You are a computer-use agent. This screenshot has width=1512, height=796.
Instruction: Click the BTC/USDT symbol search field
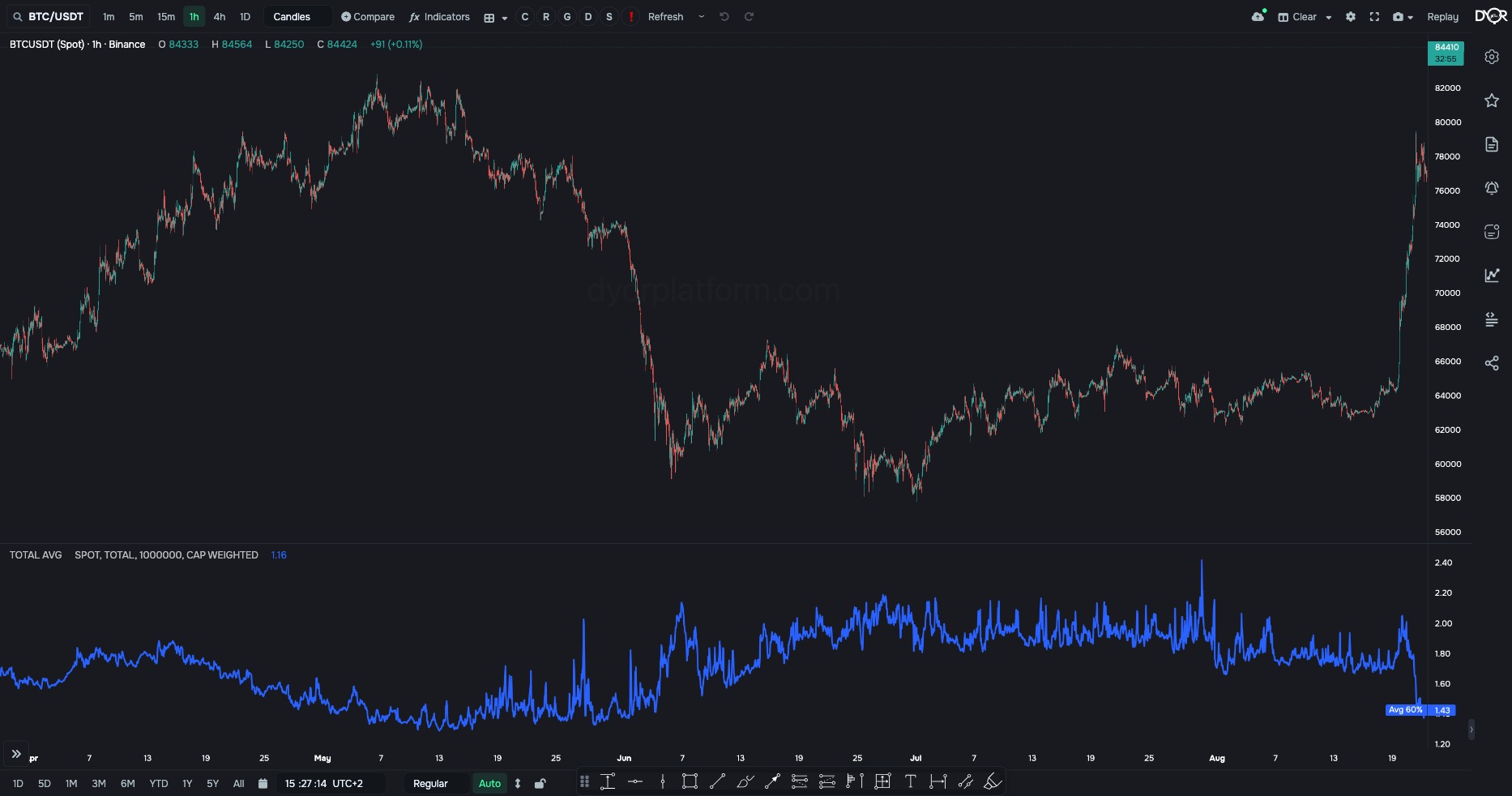(49, 16)
